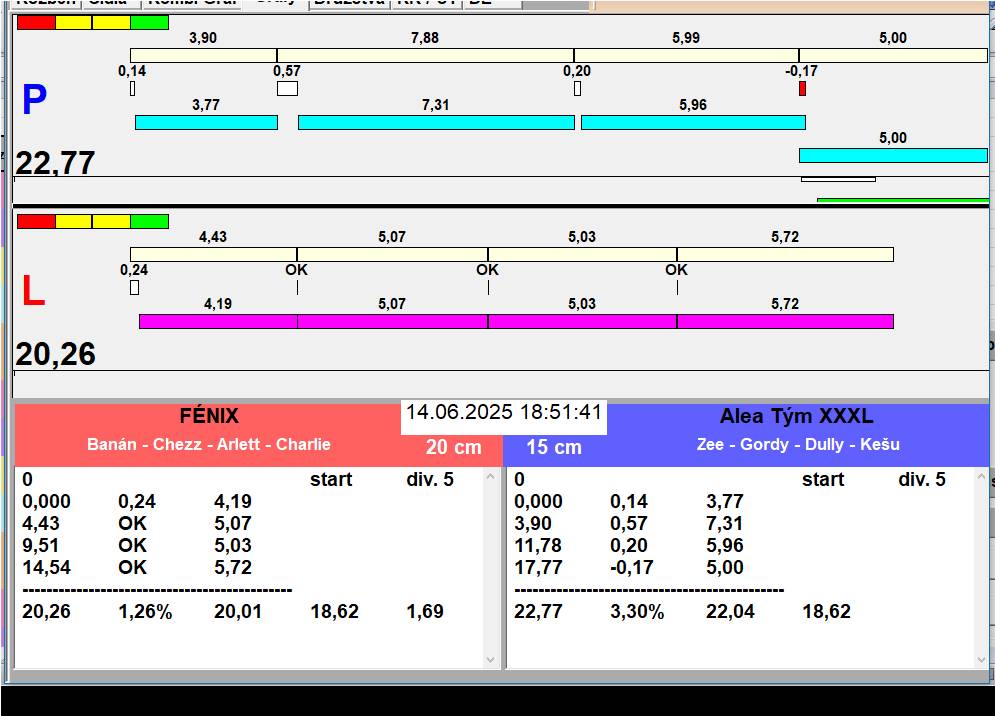Click the Alea Tým XXXL team header
Image resolution: width=995 pixels, height=716 pixels.
point(796,417)
